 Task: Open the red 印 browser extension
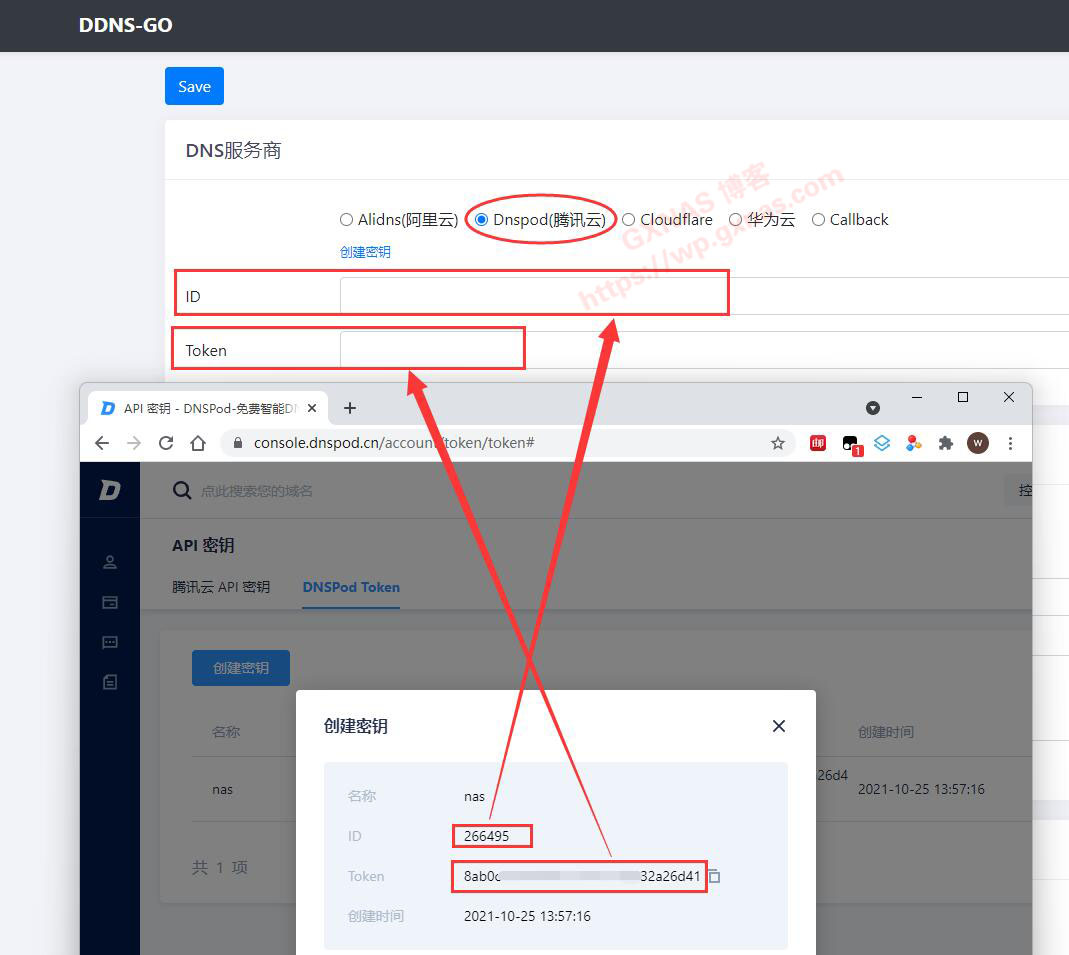817,443
